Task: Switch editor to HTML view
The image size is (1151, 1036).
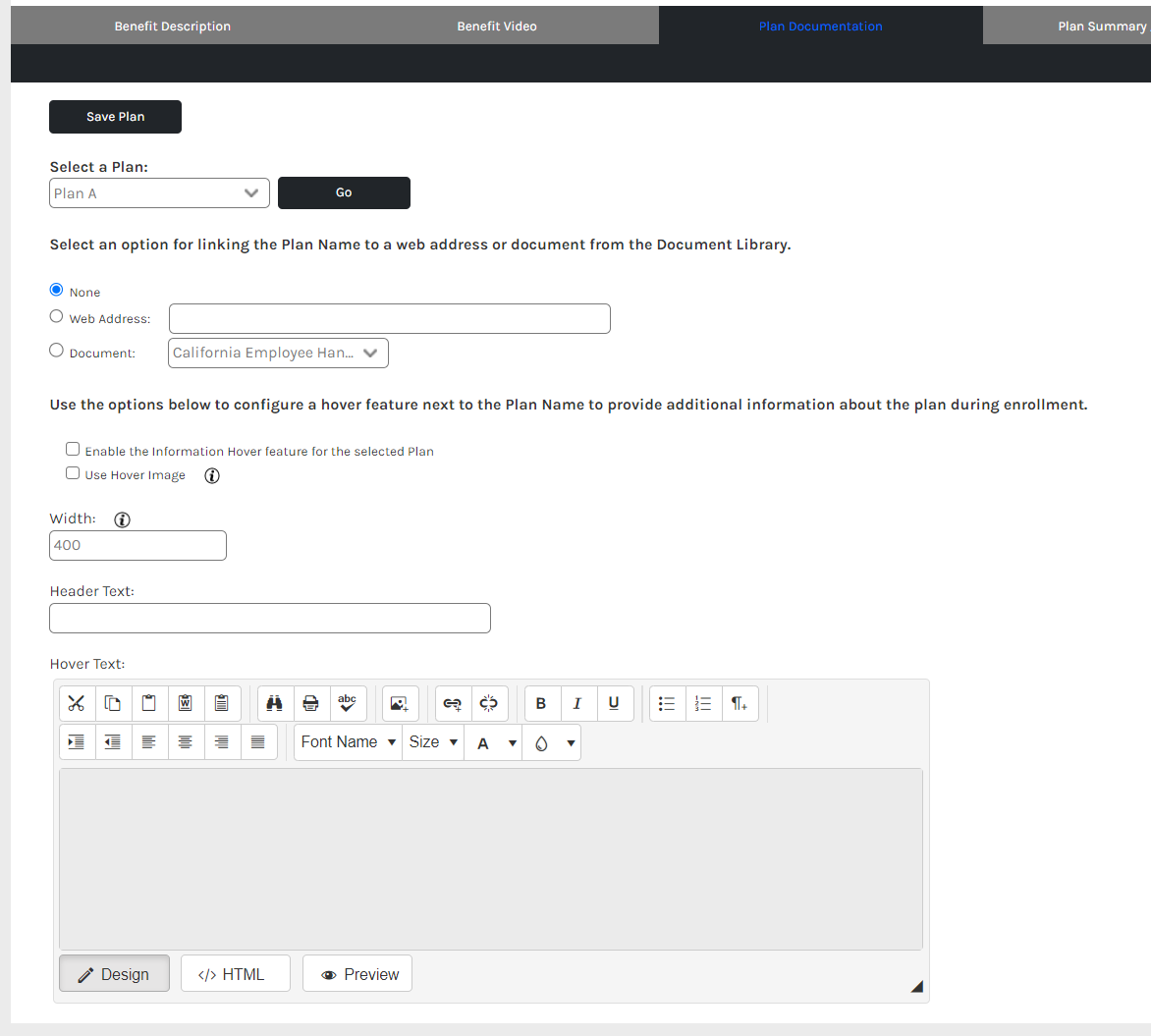Action: 235,974
